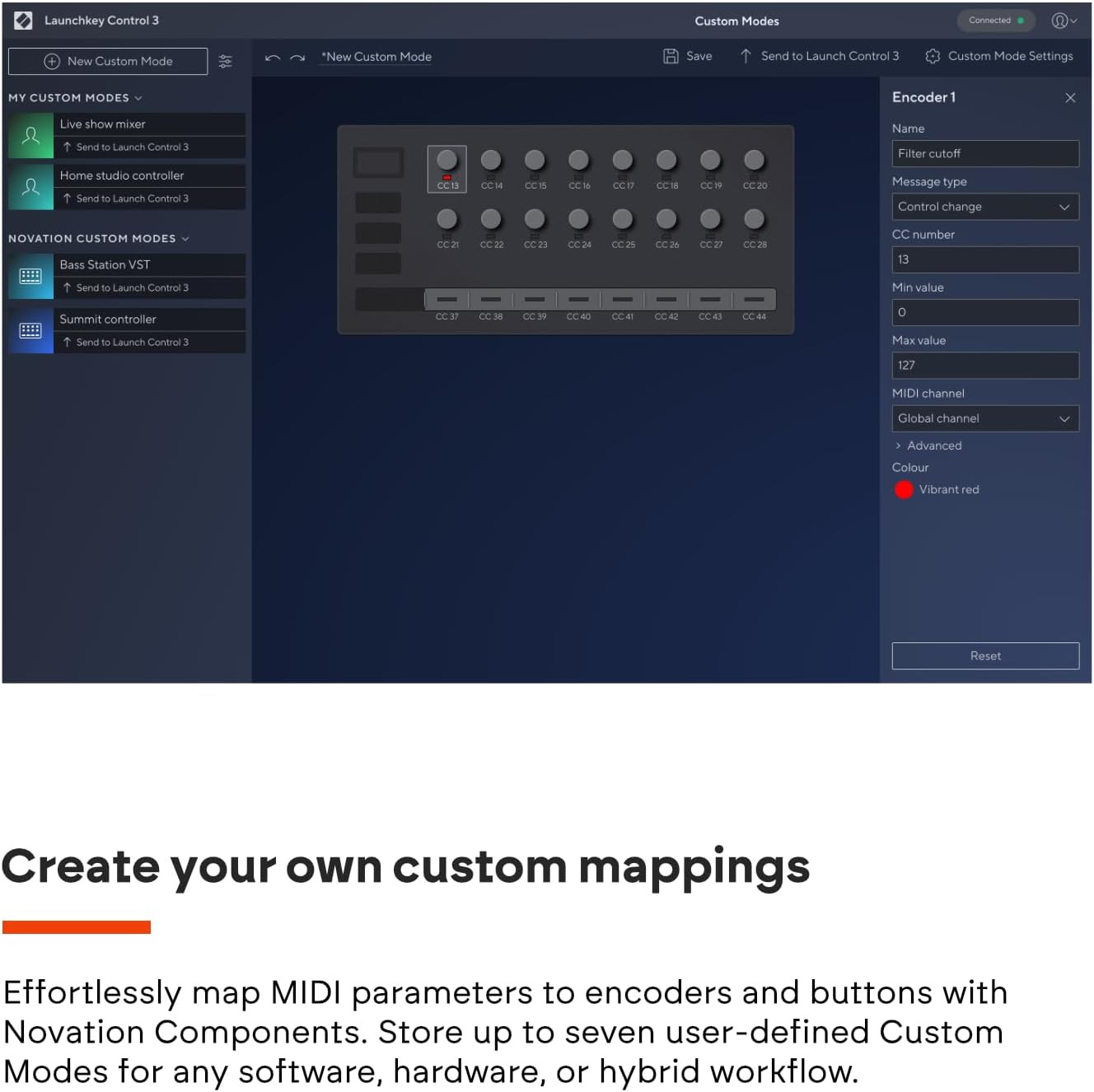Select the CC 24 encoder knob

(579, 219)
